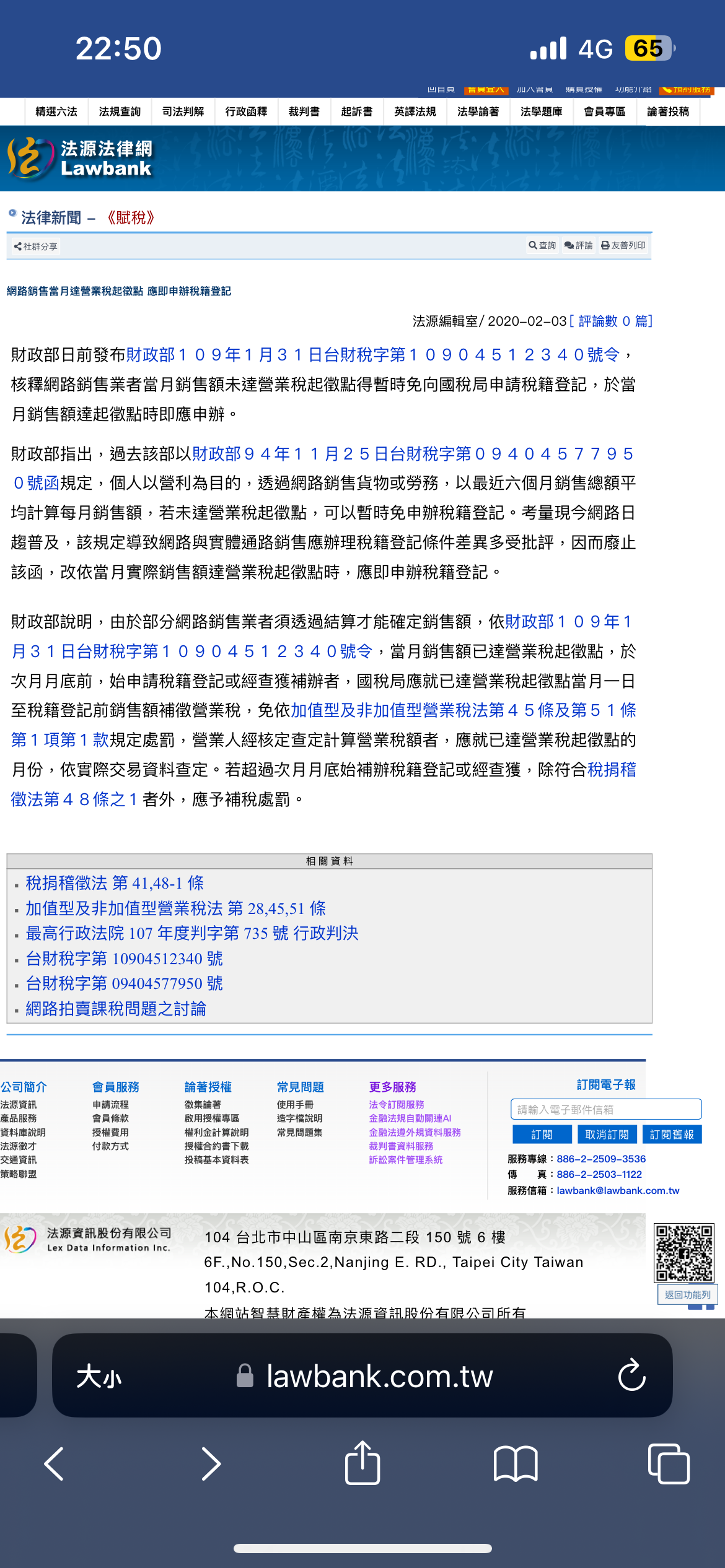Open 精選六法 menu item
Image resolution: width=725 pixels, height=1568 pixels.
(x=56, y=111)
